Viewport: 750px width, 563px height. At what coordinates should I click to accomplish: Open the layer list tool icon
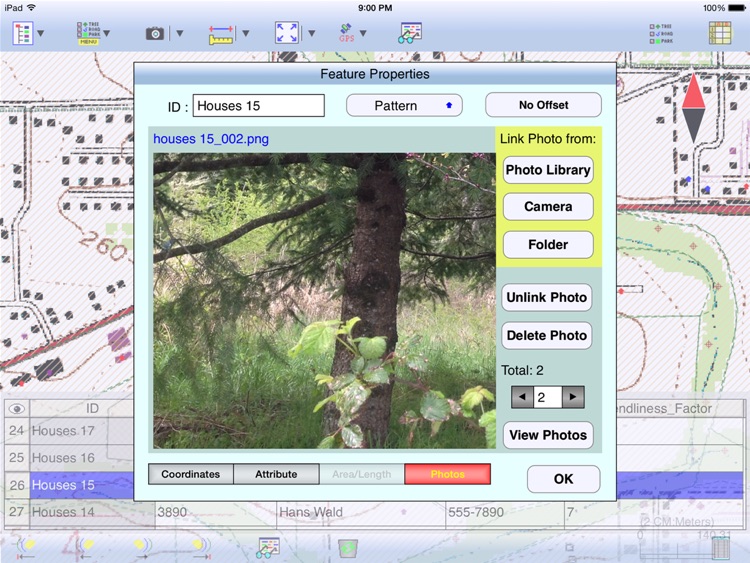(x=22, y=33)
